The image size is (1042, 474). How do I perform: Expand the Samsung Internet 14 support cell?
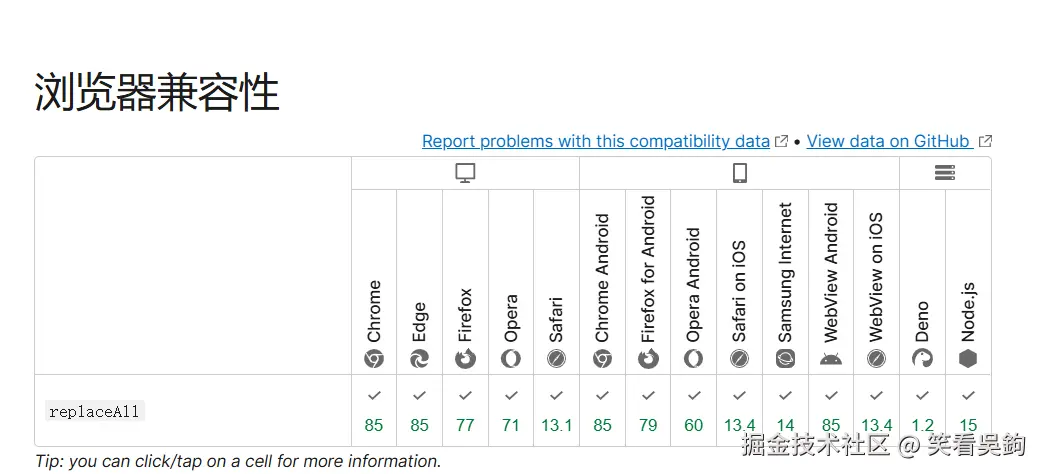pos(786,411)
